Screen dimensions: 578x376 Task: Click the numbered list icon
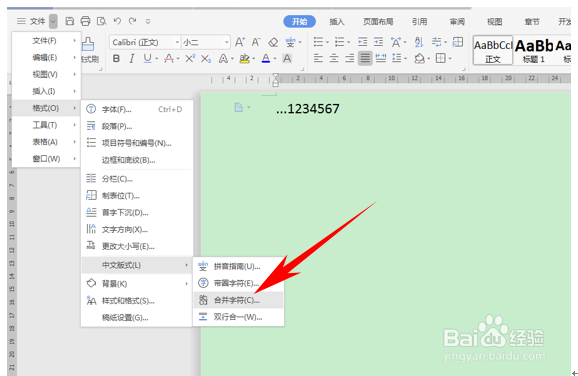click(x=340, y=42)
